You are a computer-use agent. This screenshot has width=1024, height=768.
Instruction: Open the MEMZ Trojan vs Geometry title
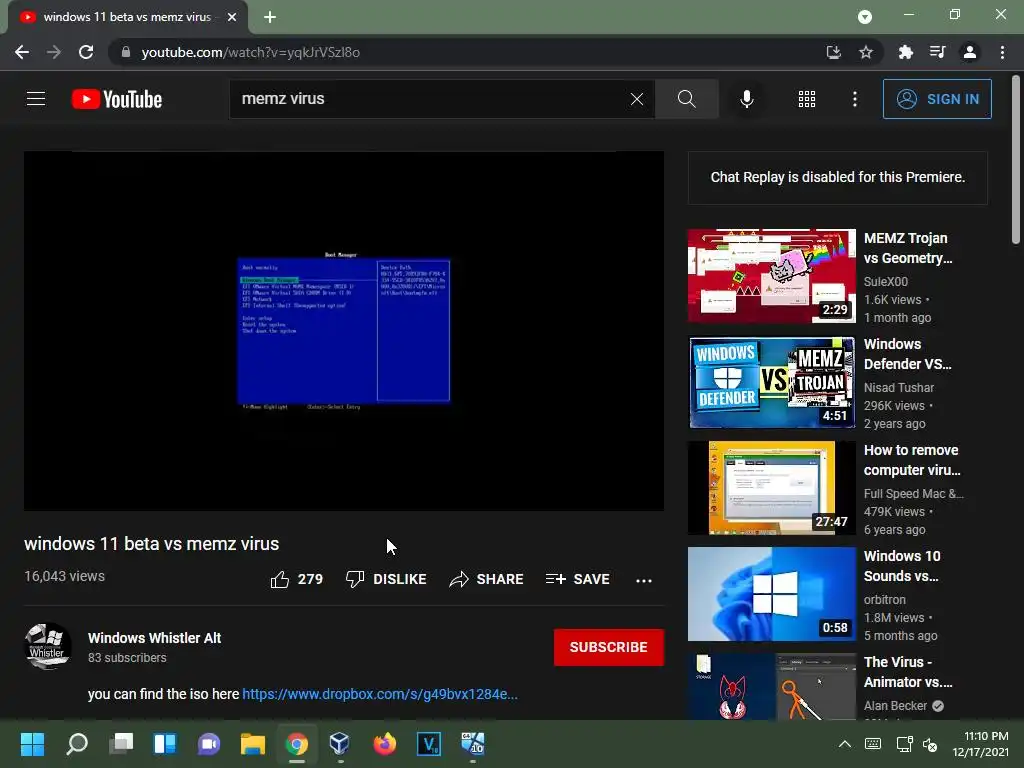(908, 248)
